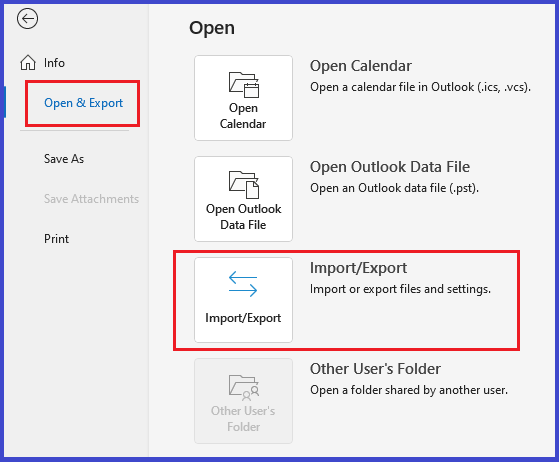Launch the Import/Export tile button label
The image size is (559, 462).
click(243, 318)
